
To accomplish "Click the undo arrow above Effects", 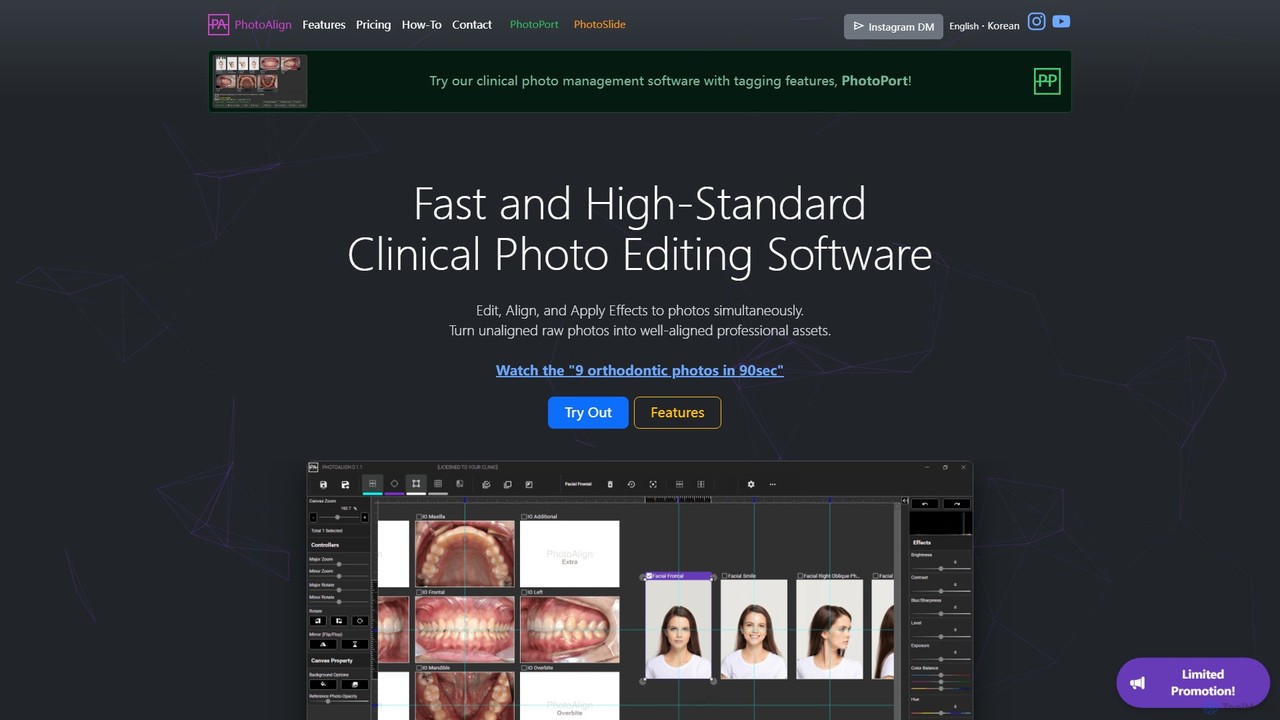I will (925, 504).
